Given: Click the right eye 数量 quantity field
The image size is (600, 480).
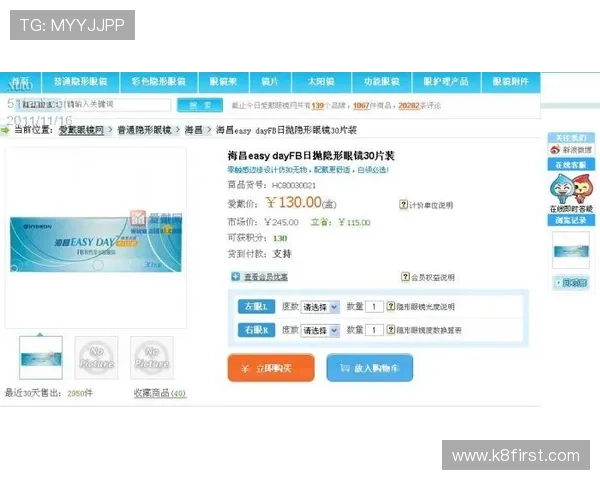Looking at the screenshot, I should click(374, 330).
